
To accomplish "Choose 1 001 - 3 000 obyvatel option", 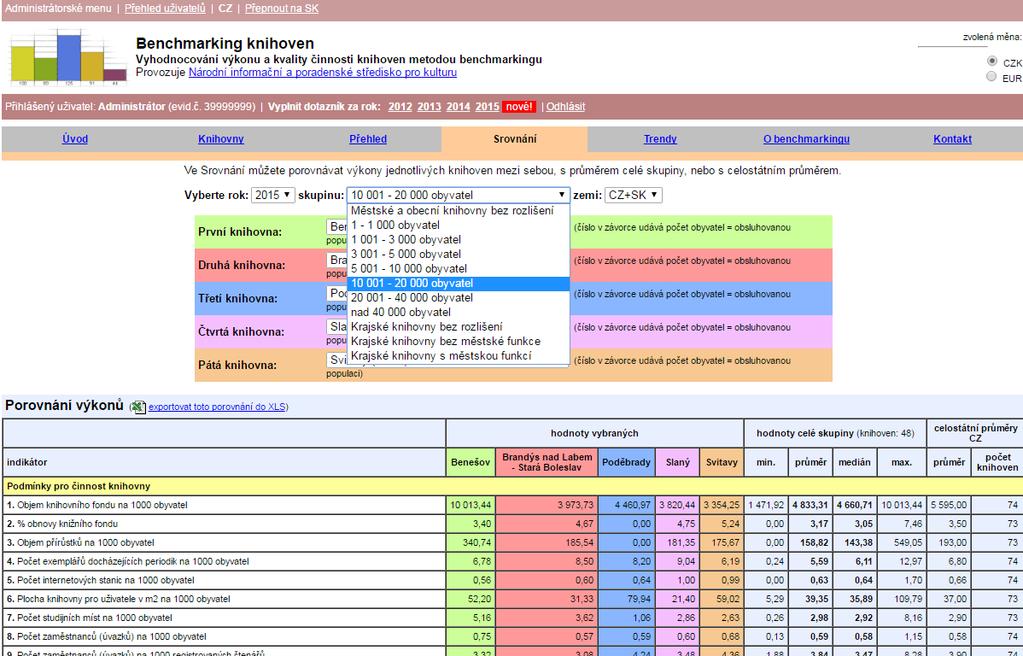I will 458,240.
